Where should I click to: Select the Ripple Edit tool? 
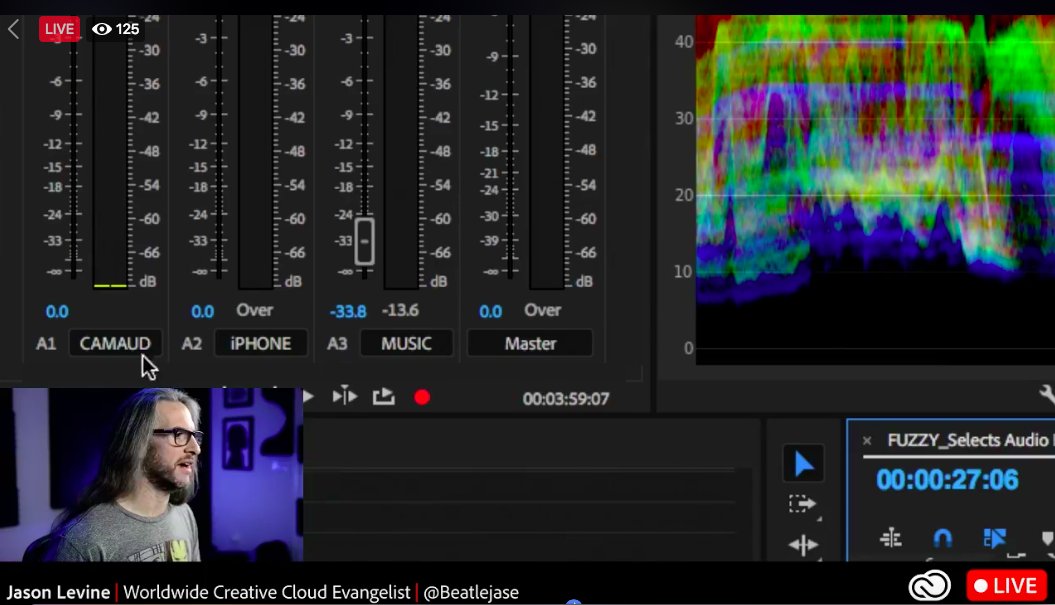pos(803,543)
